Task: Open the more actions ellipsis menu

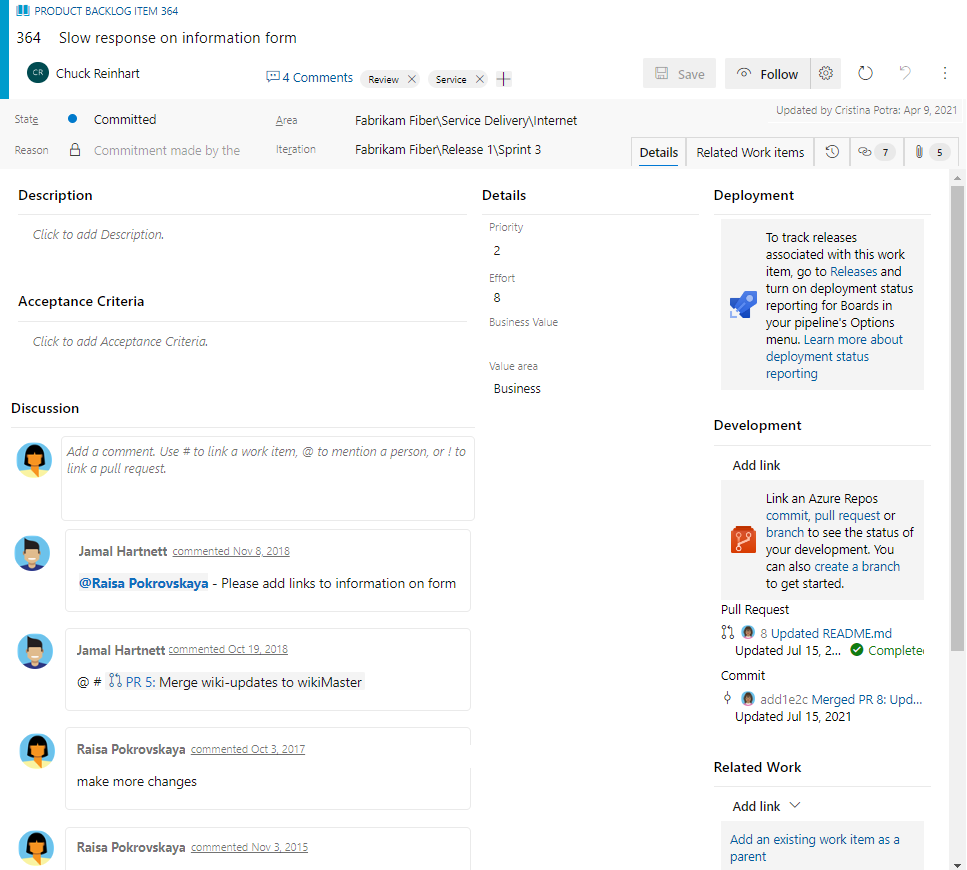Action: pyautogui.click(x=945, y=73)
